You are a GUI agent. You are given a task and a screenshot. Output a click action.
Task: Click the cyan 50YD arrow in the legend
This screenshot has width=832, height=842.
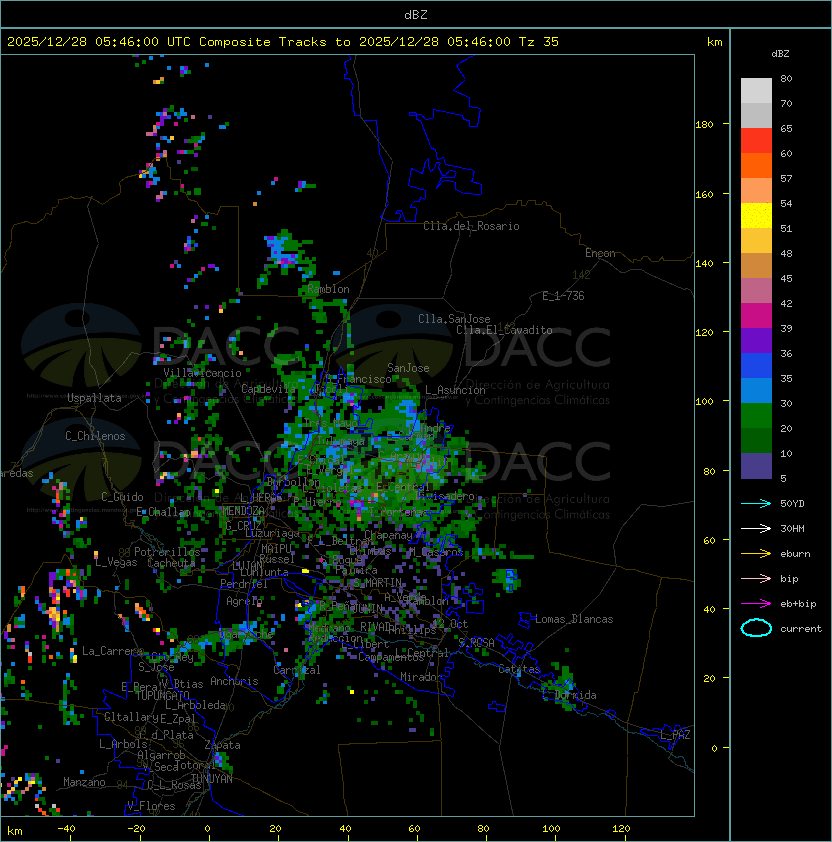(x=756, y=504)
